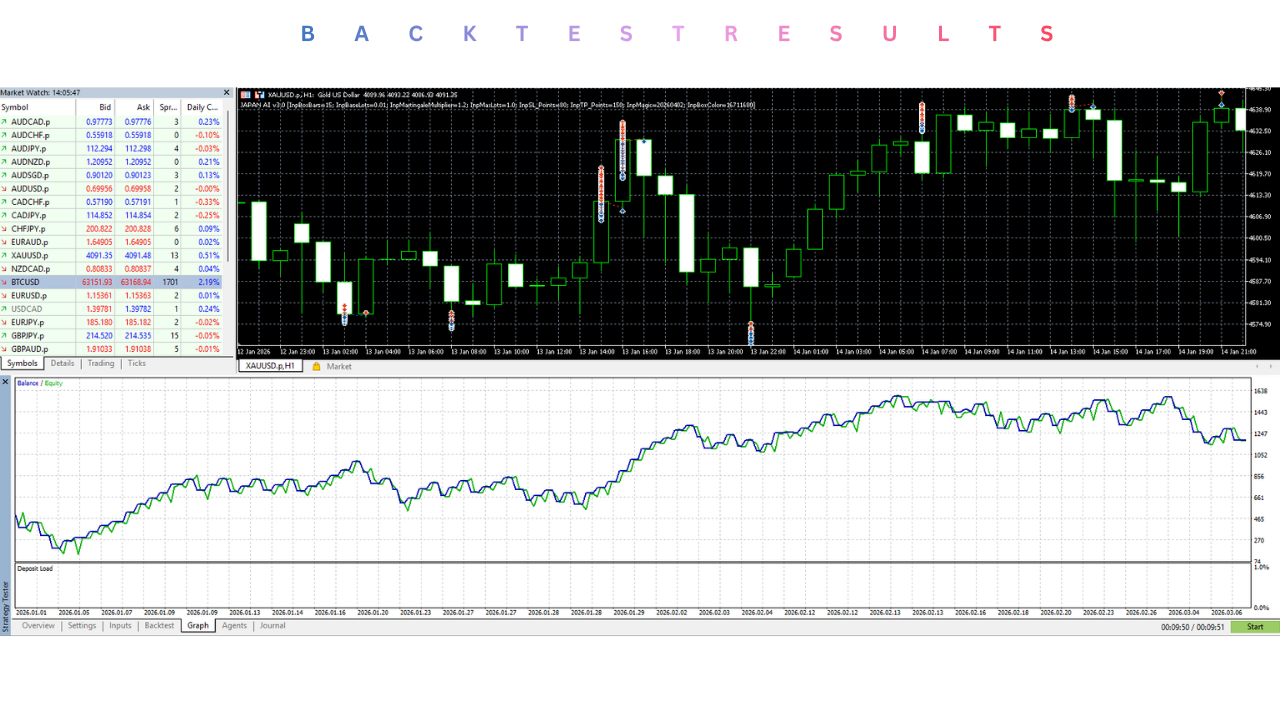1280x720 pixels.
Task: Click the up-arrow icon beside AUDCAD.p
Action: point(4,121)
